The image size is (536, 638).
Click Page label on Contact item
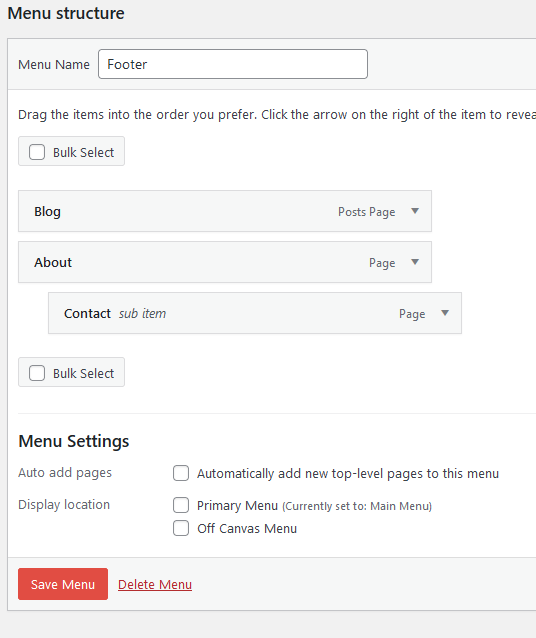412,314
